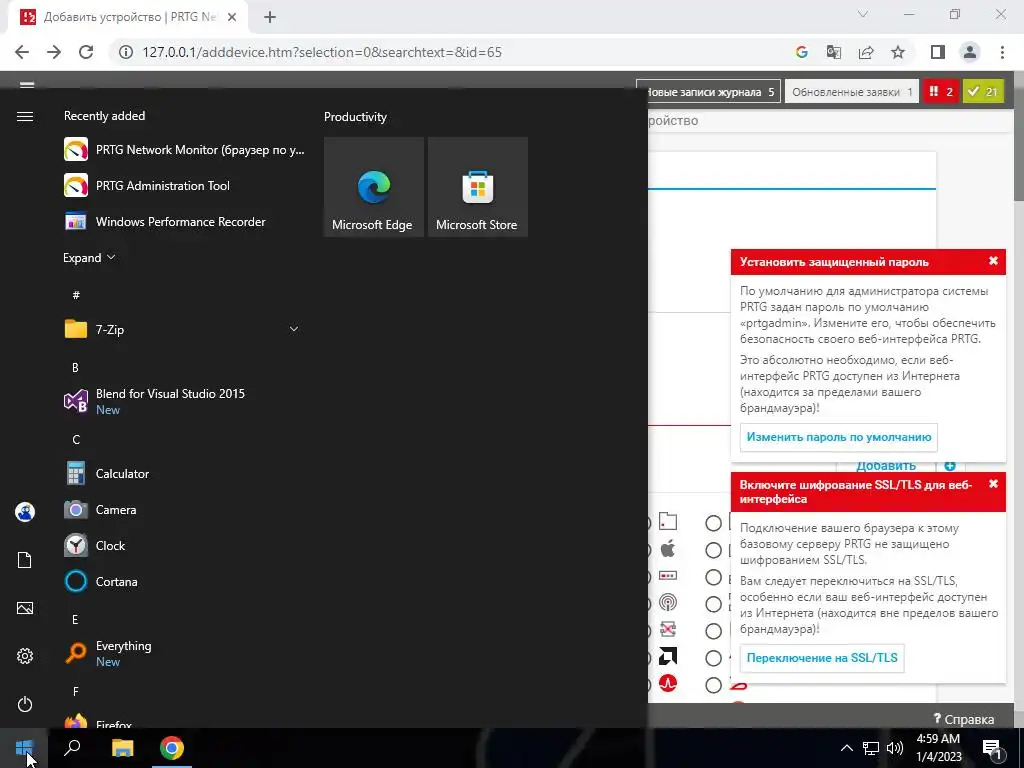
Task: Toggle Chrome's side panel icon
Action: coord(938,52)
